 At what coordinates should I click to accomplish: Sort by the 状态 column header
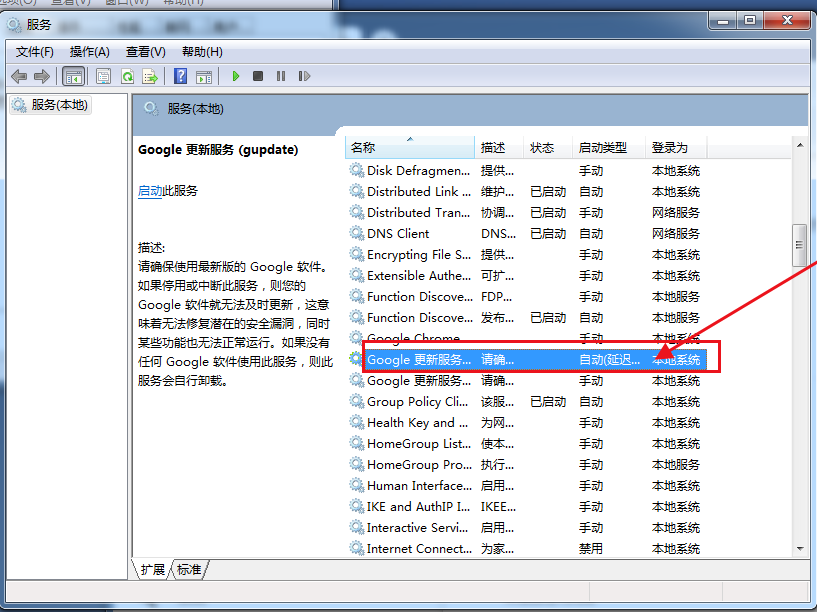(x=548, y=147)
